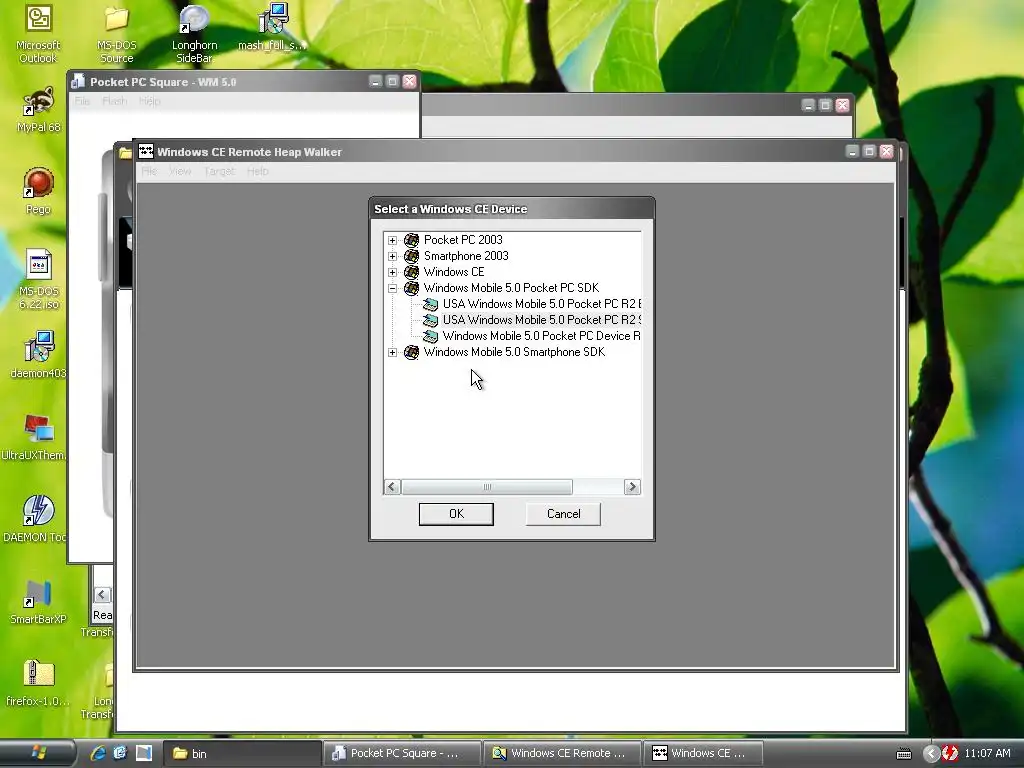Select Smartphone 2003 in device tree

coord(466,256)
